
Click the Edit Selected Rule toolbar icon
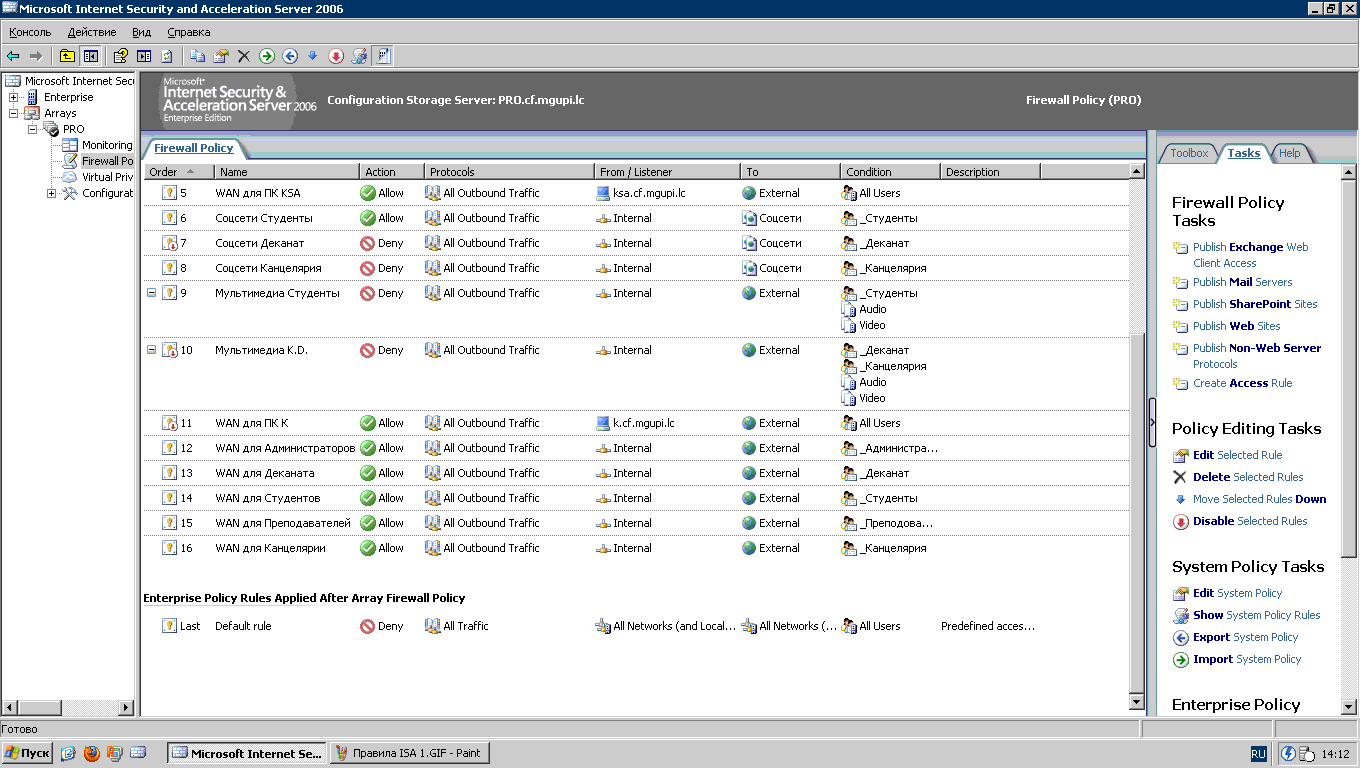pos(220,56)
